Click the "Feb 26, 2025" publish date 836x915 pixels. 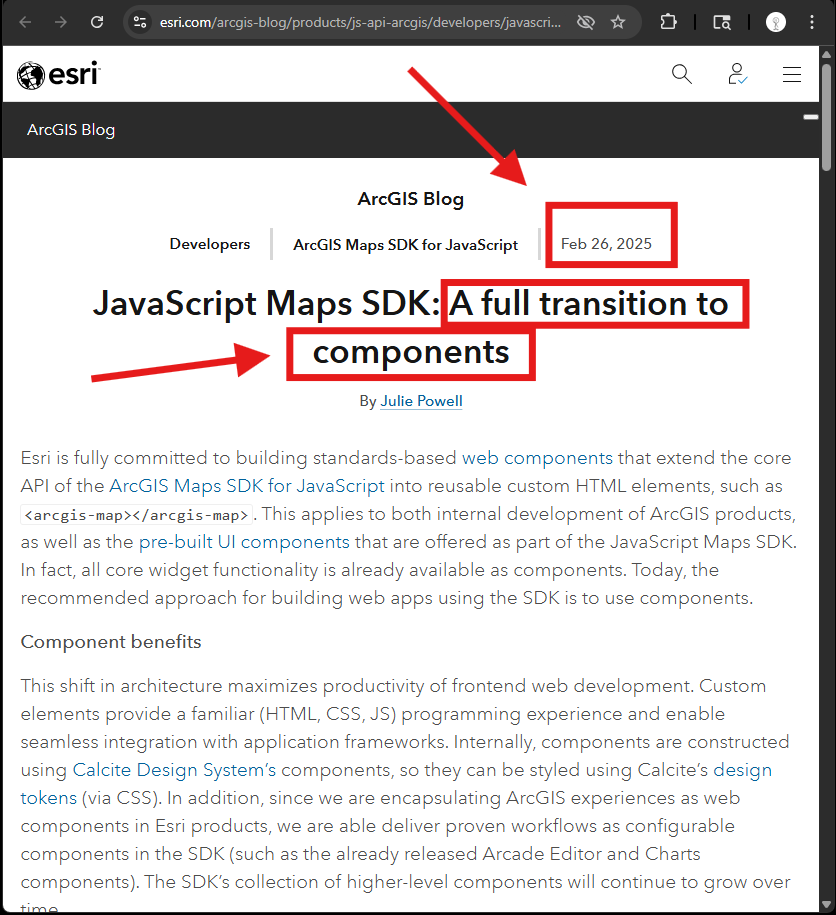tap(606, 244)
